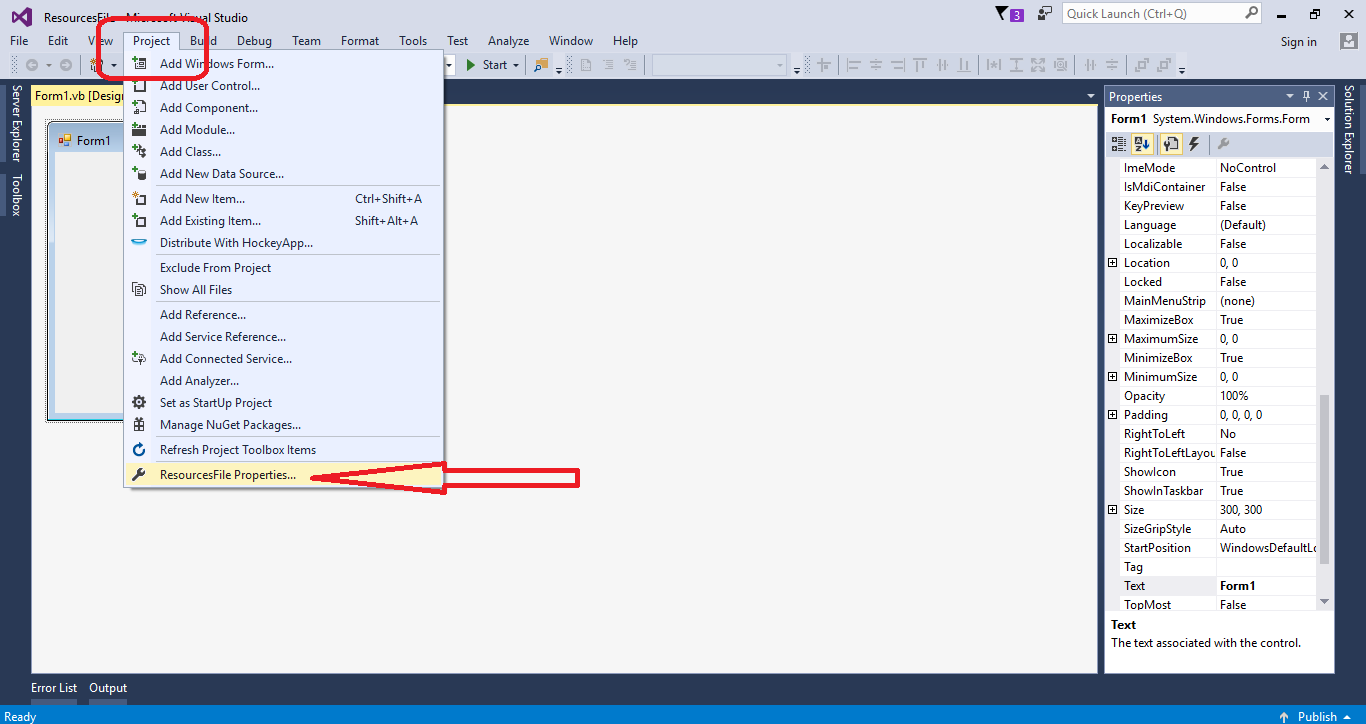
Task: Show Properties page icon in Properties panel
Action: (1170, 144)
